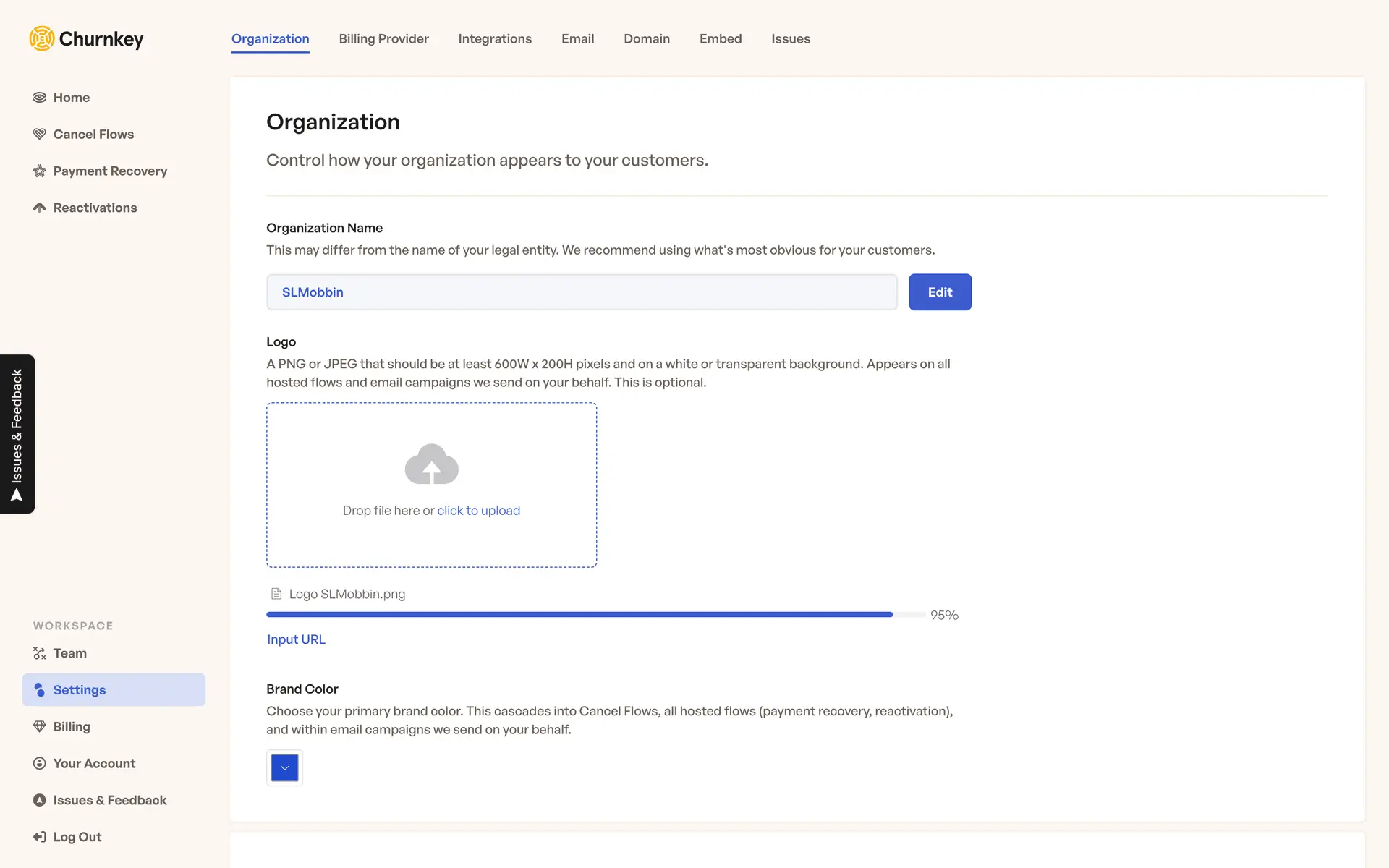The width and height of the screenshot is (1389, 868).
Task: Click the Log Out icon
Action: coord(40,837)
